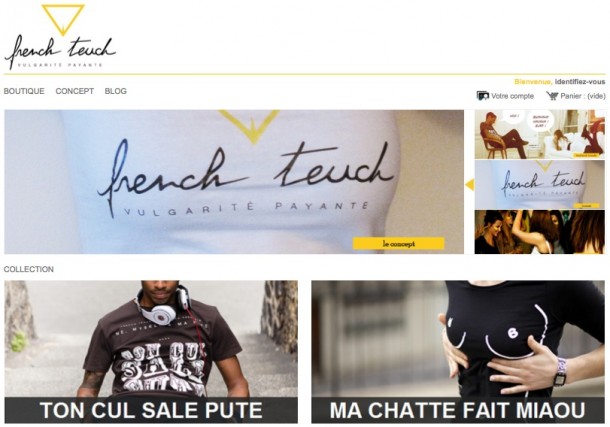Click the account icon beside Votre compte
The image size is (610, 427).
pos(482,96)
